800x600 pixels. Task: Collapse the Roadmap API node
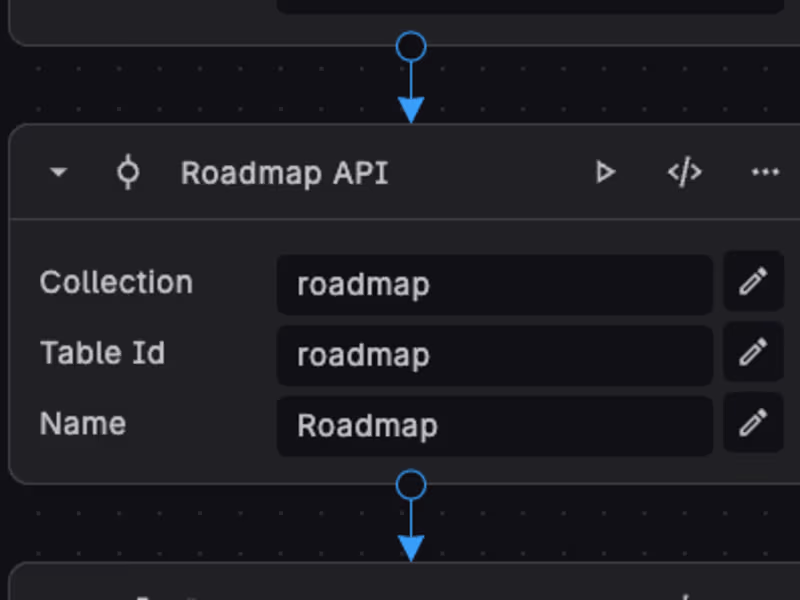pos(59,173)
